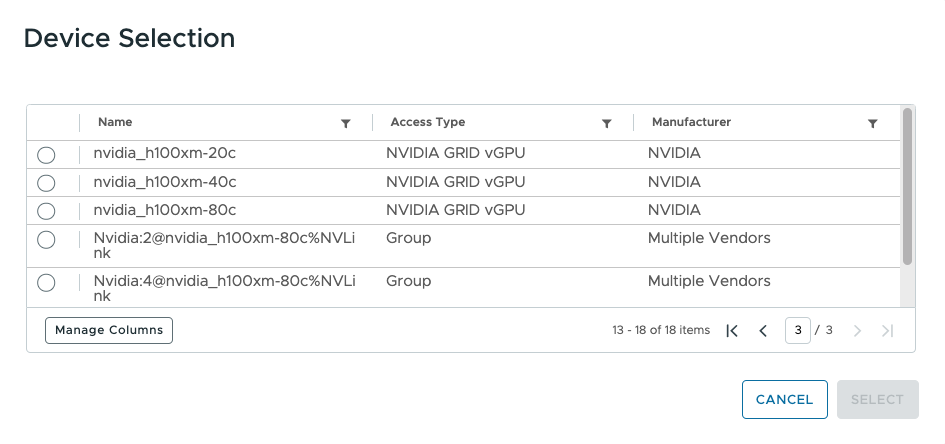Open the Access Type column filter

point(606,123)
